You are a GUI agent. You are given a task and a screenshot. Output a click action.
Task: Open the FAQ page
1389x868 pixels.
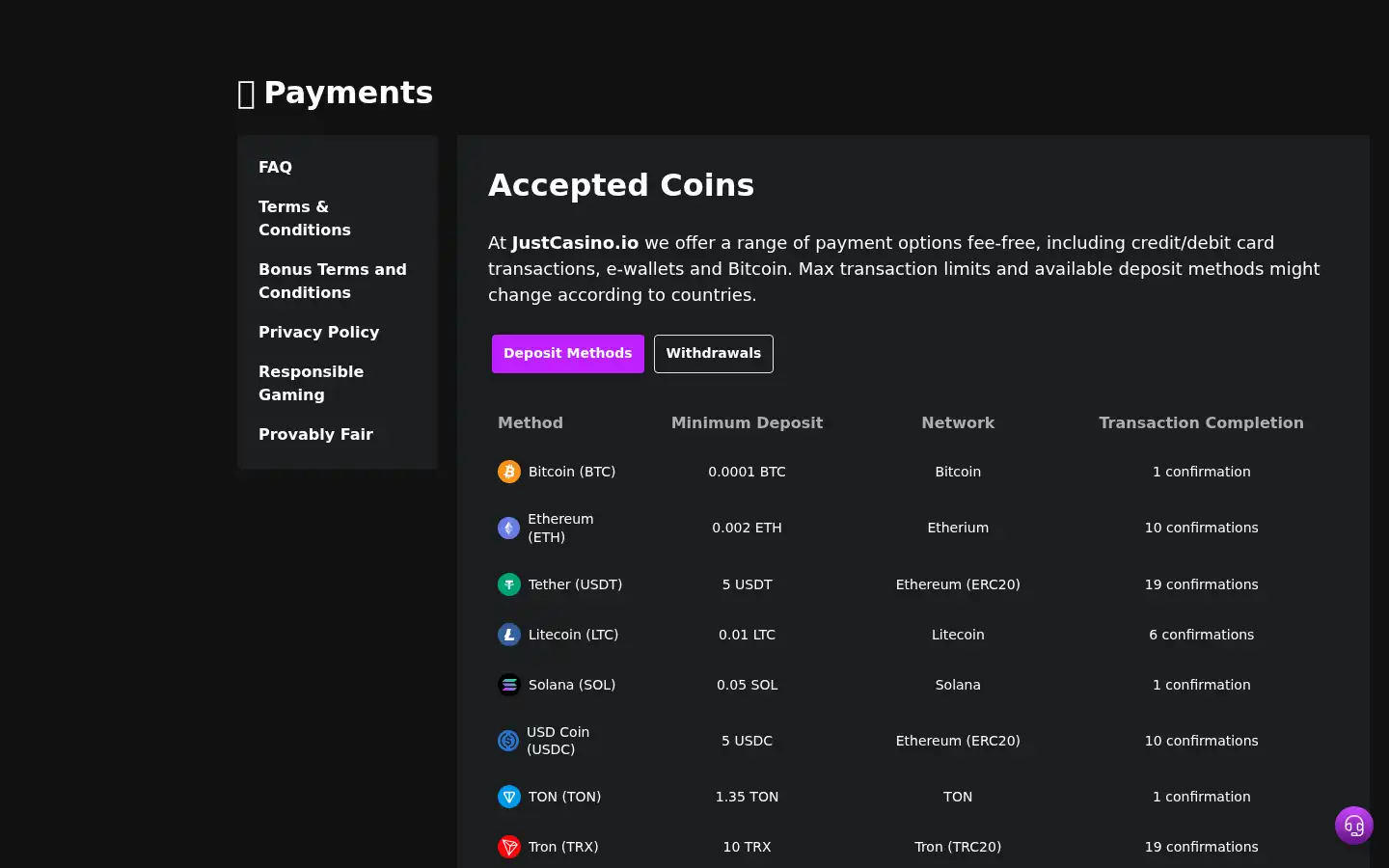tap(275, 167)
